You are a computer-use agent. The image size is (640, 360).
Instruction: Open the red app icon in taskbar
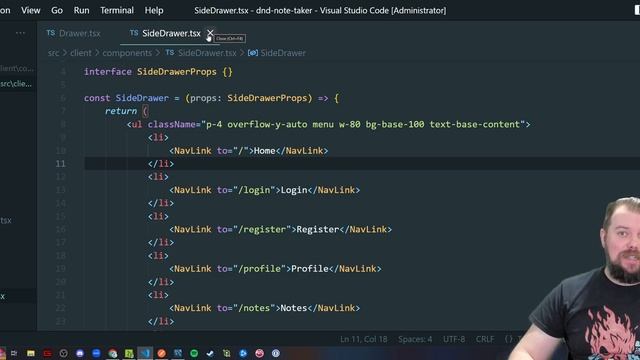point(47,353)
